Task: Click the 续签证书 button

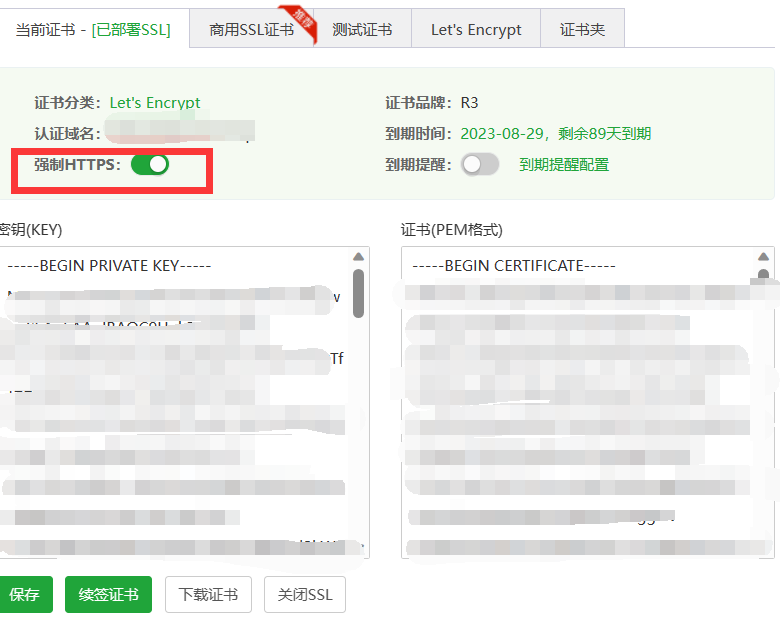Action: [108, 595]
